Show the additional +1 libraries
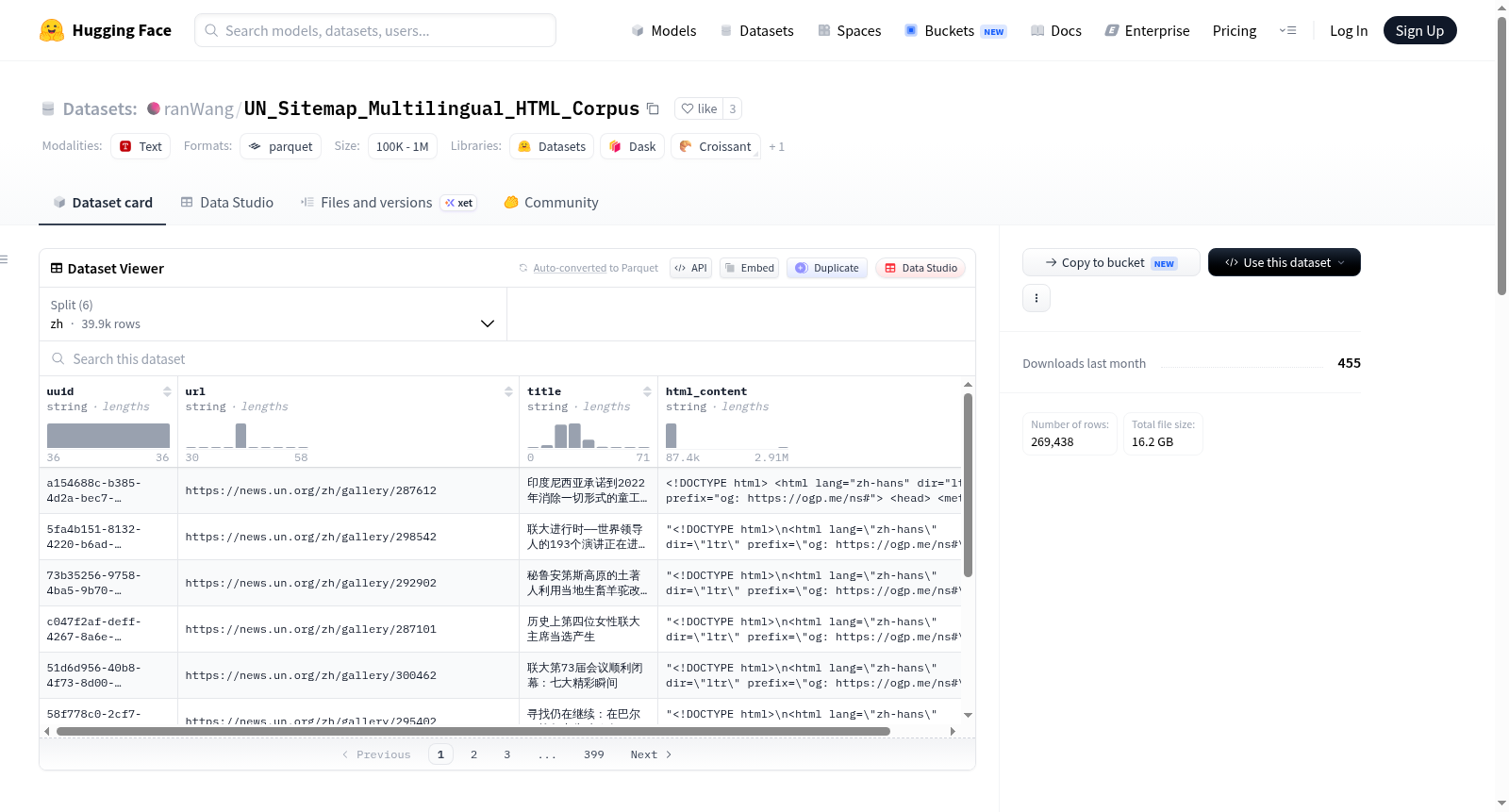Viewport: 1509px width, 812px height. [x=776, y=146]
